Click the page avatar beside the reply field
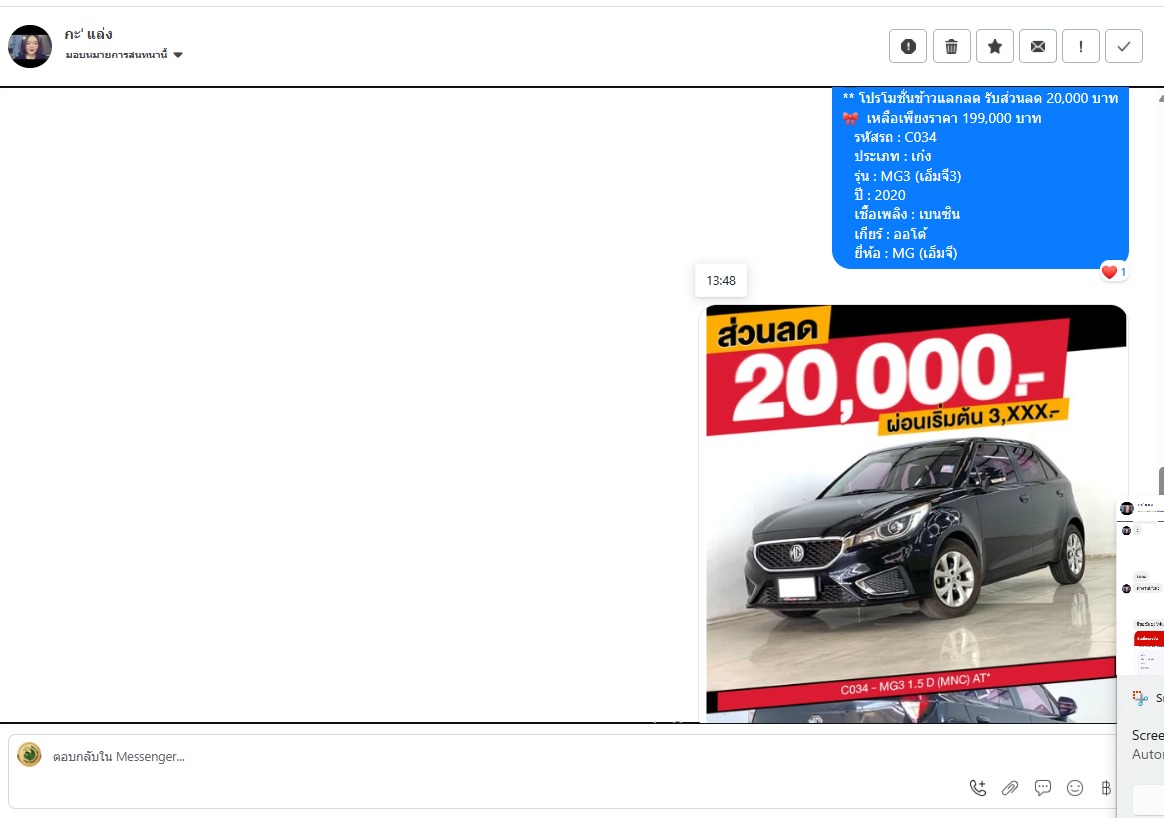The width and height of the screenshot is (1164, 818). coord(30,755)
